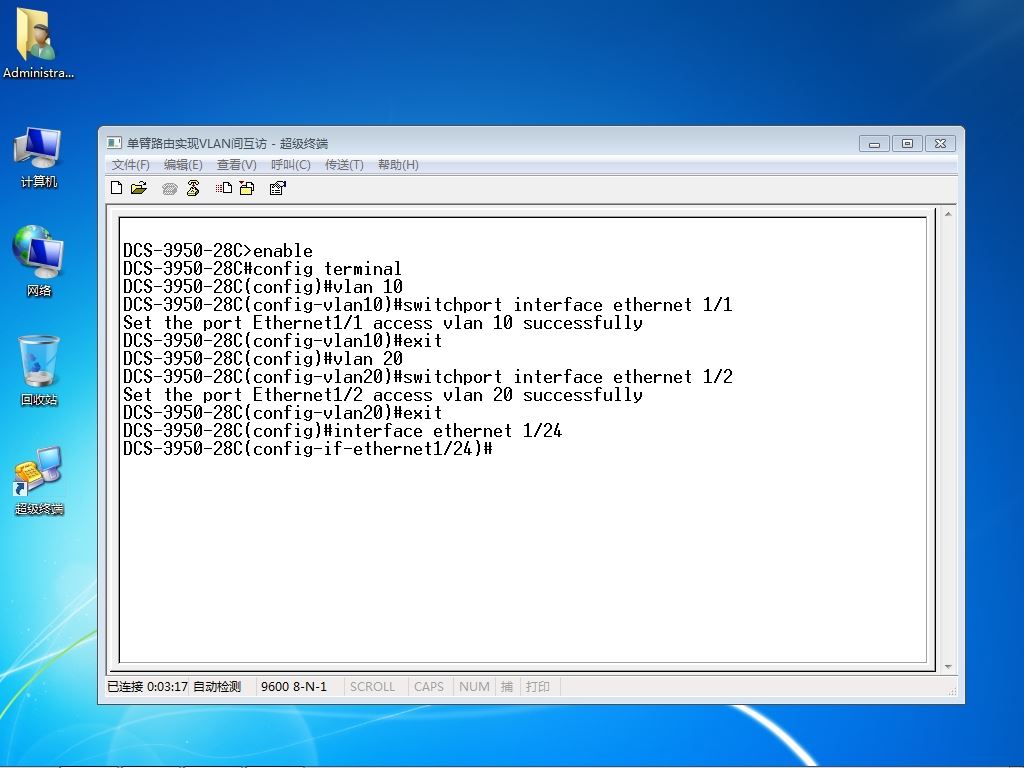
Task: Close the 超级终端 window
Action: coord(940,144)
